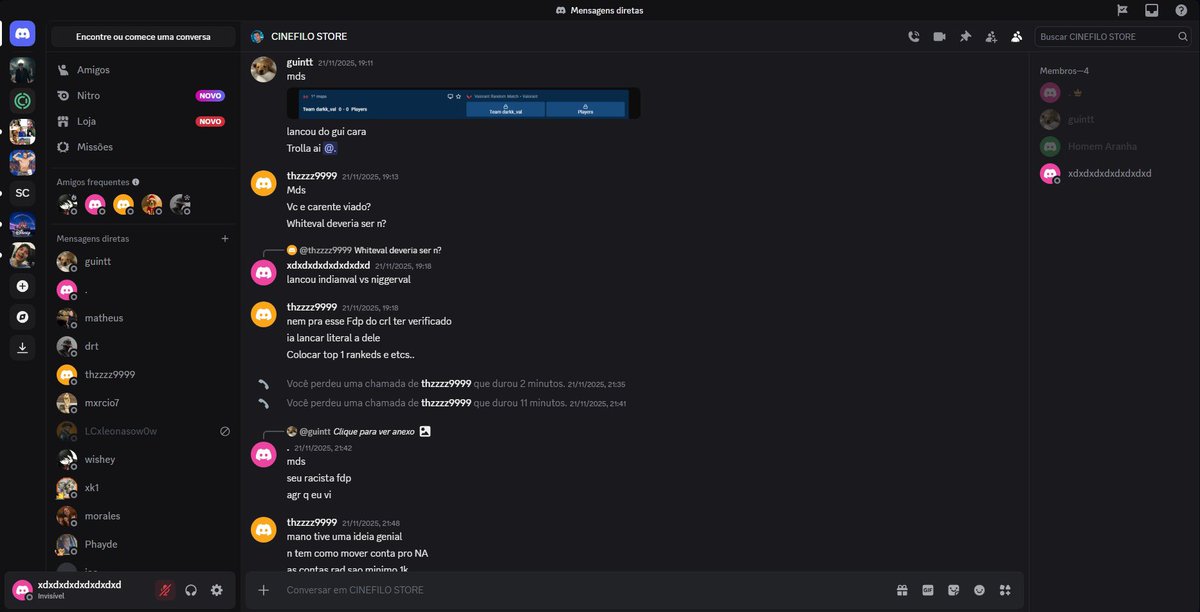Open user settings gear
Image resolution: width=1200 pixels, height=612 pixels.
(216, 590)
